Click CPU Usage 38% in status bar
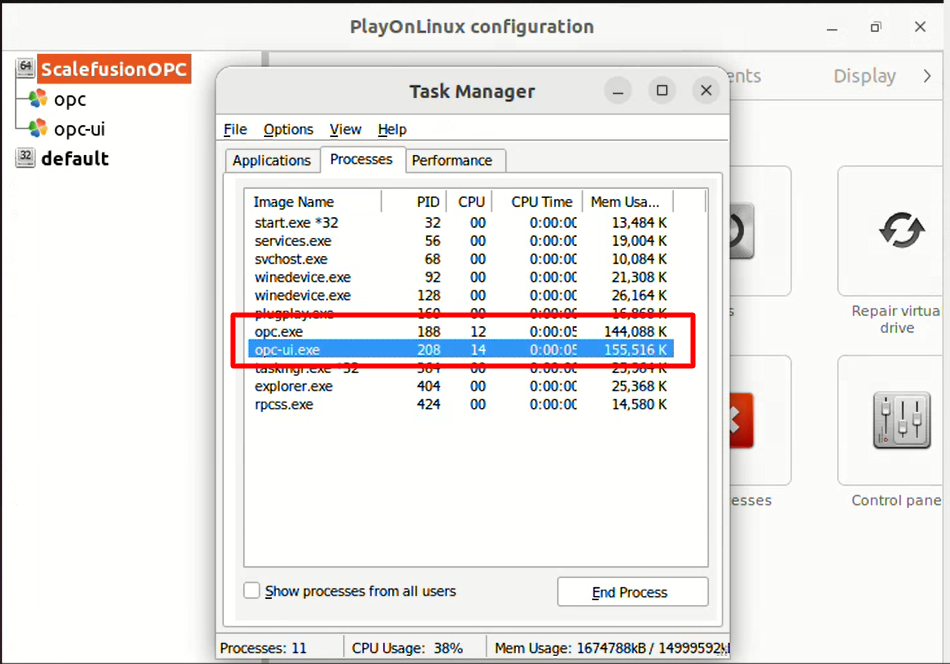The width and height of the screenshot is (950, 664). 407,648
